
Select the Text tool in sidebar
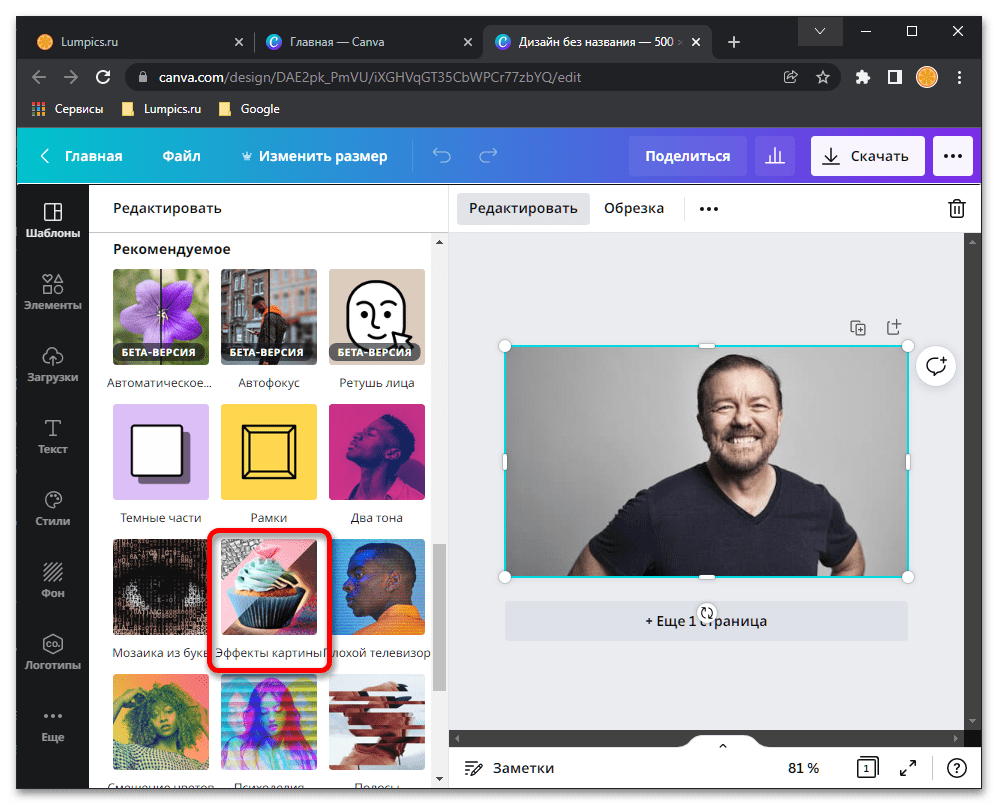tap(53, 436)
